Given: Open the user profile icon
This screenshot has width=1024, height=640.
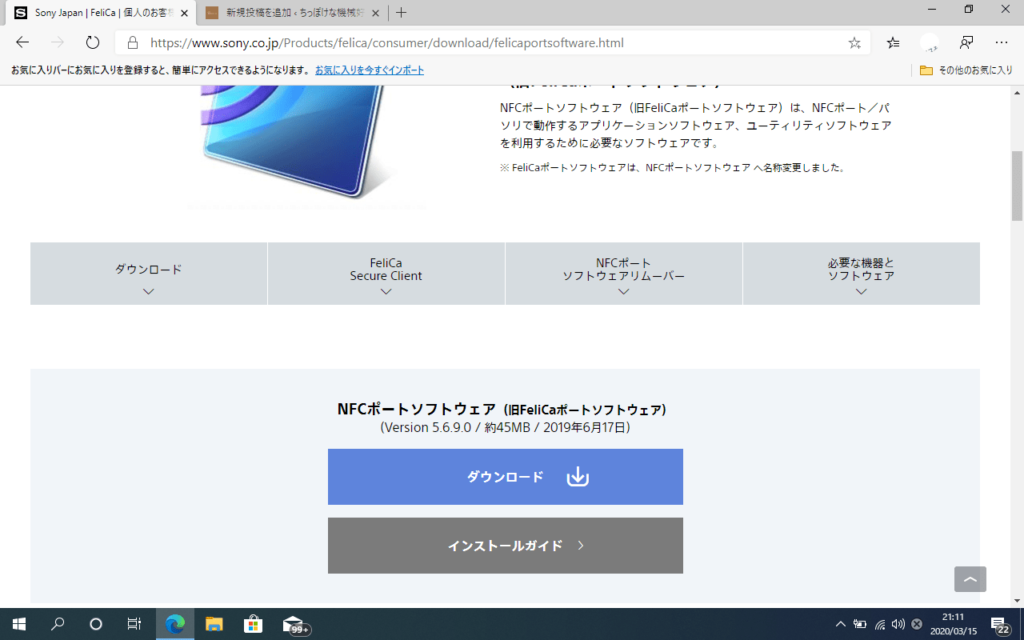Looking at the screenshot, I should pyautogui.click(x=929, y=43).
